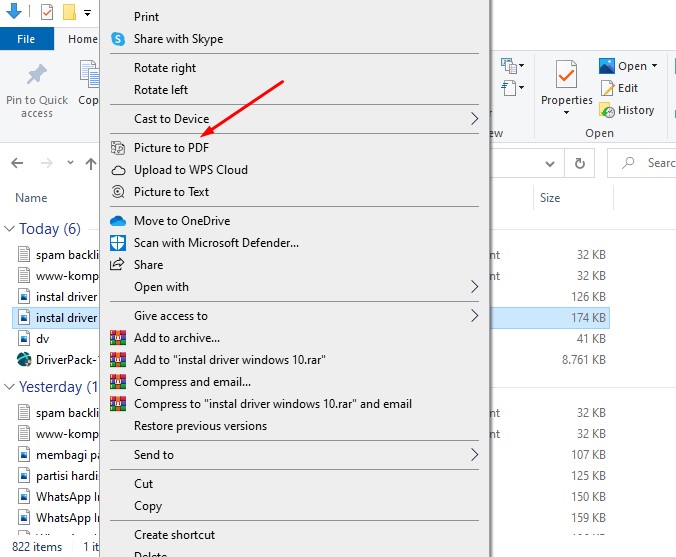Scan file with Microsoft Defender
Image resolution: width=676 pixels, height=557 pixels.
pyautogui.click(x=216, y=243)
